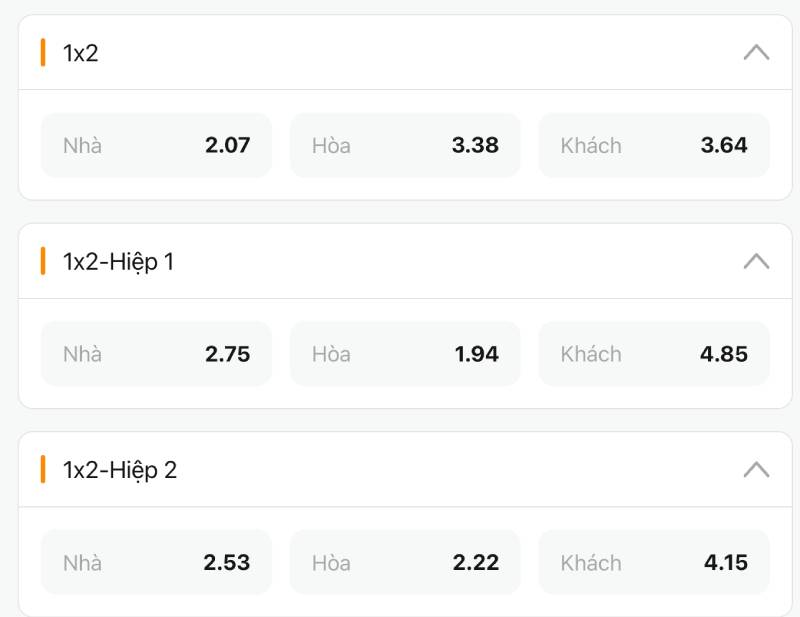Click the 3.64 odds number

coord(724,145)
